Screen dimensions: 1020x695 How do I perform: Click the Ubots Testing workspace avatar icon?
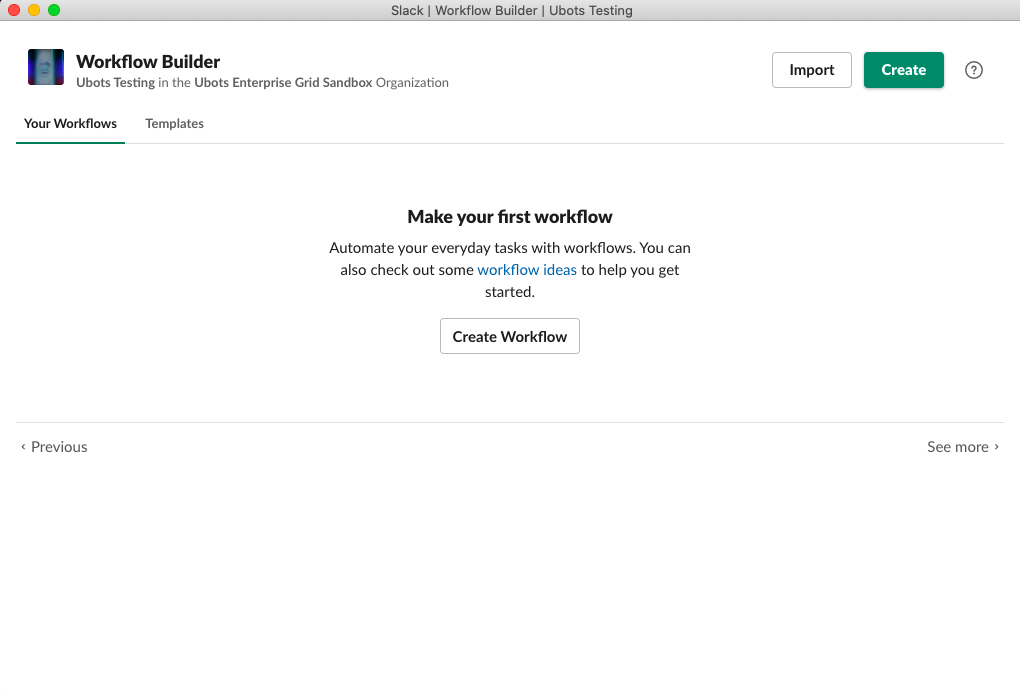tap(45, 68)
